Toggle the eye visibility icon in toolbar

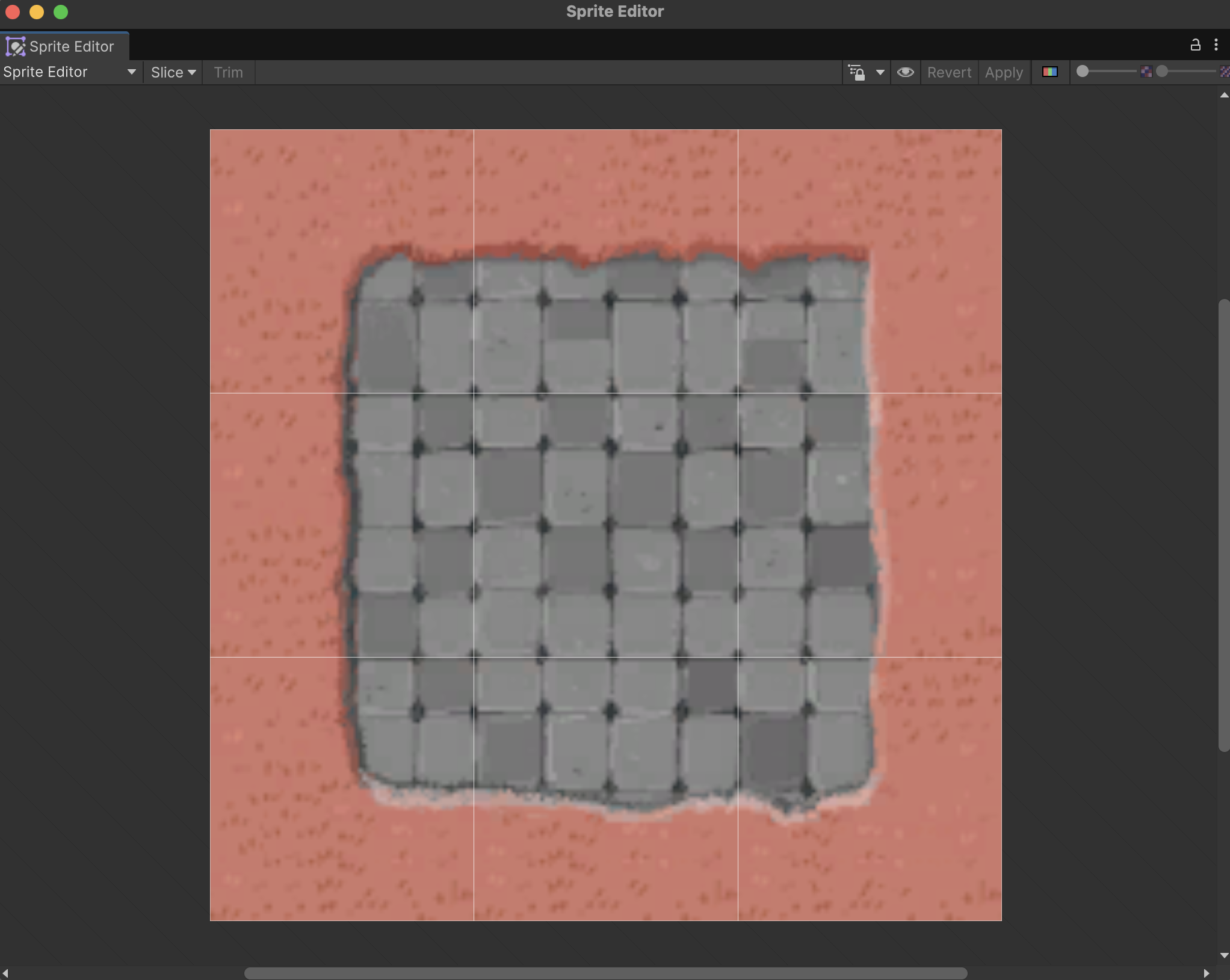click(906, 73)
